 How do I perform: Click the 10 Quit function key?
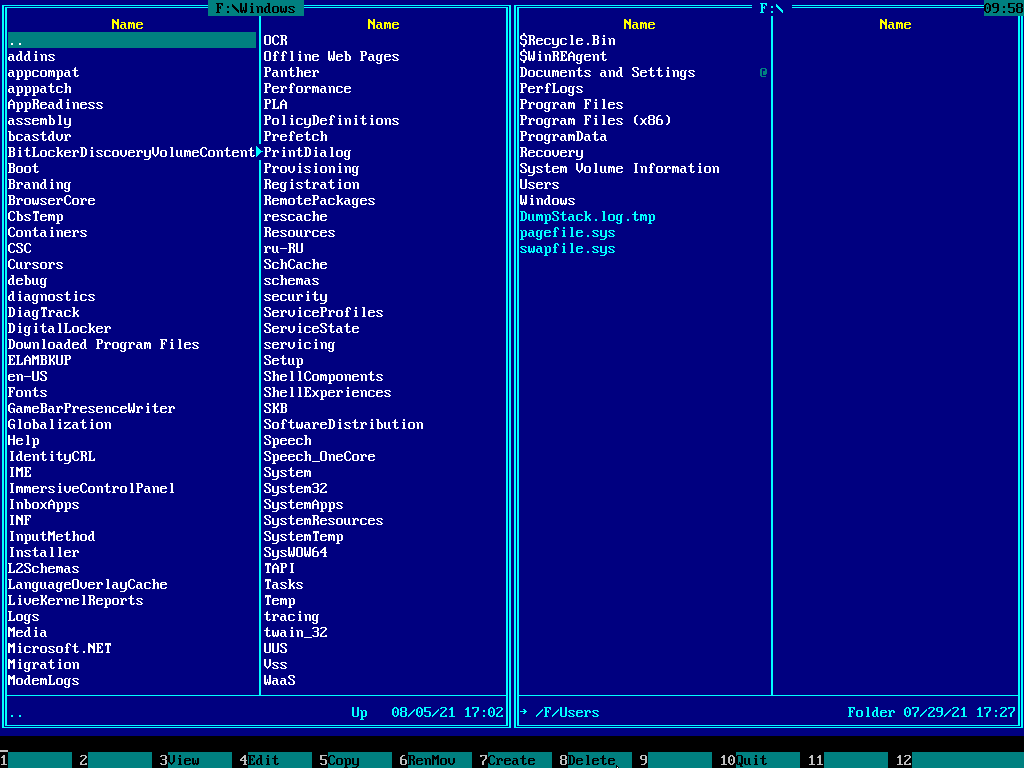[x=760, y=760]
